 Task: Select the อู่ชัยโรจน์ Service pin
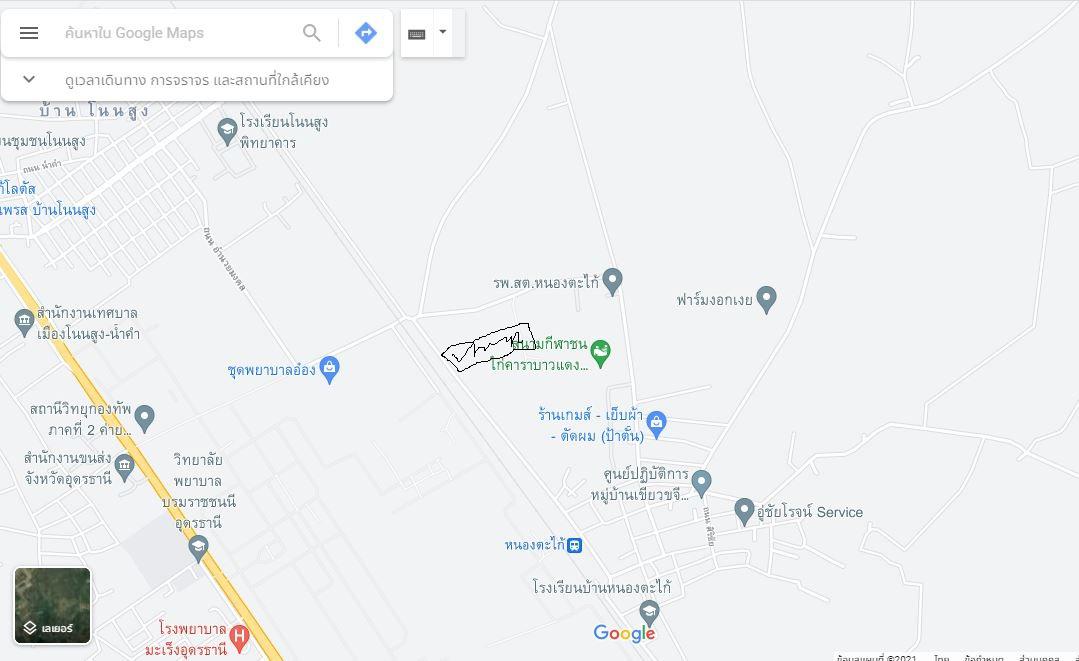click(744, 512)
